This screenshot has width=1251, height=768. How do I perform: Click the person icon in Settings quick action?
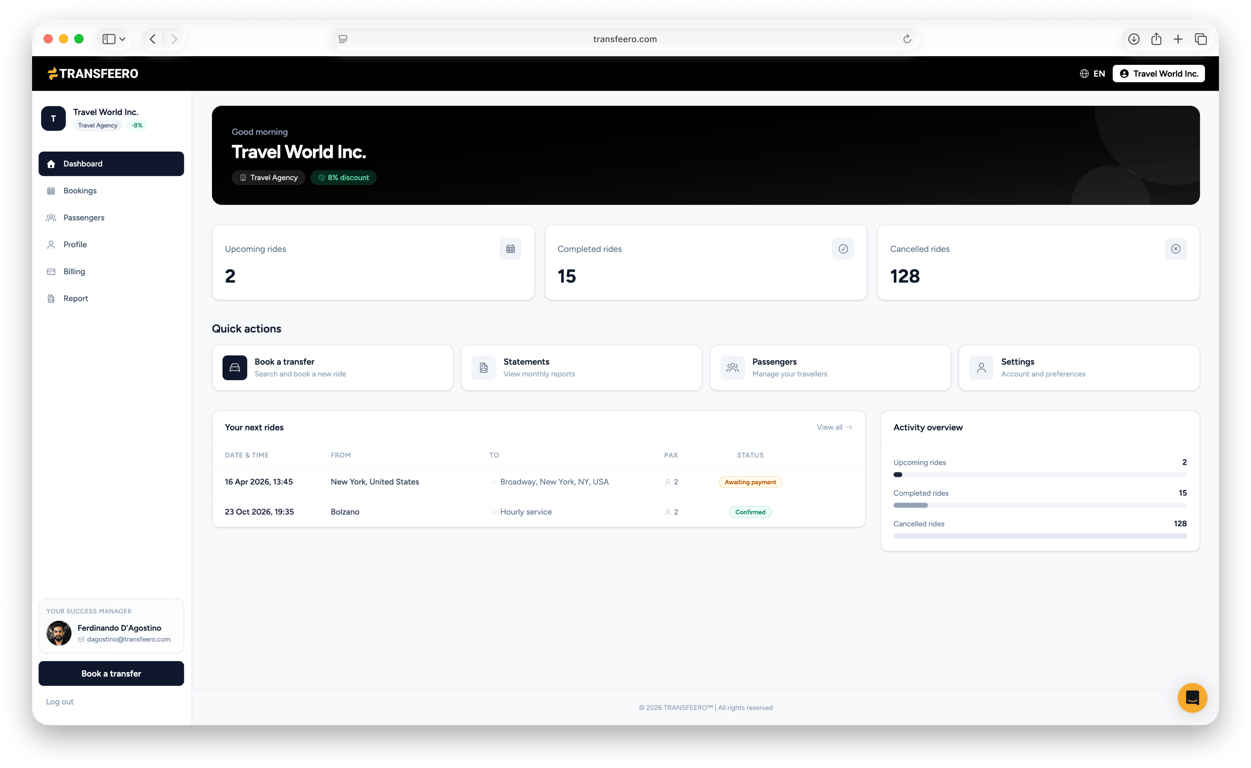point(982,368)
